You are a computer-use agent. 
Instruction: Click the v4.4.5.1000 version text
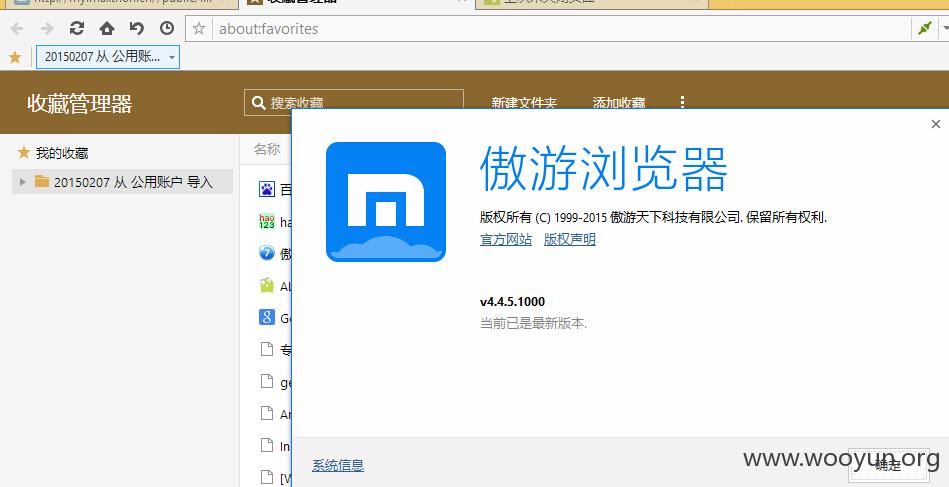512,301
